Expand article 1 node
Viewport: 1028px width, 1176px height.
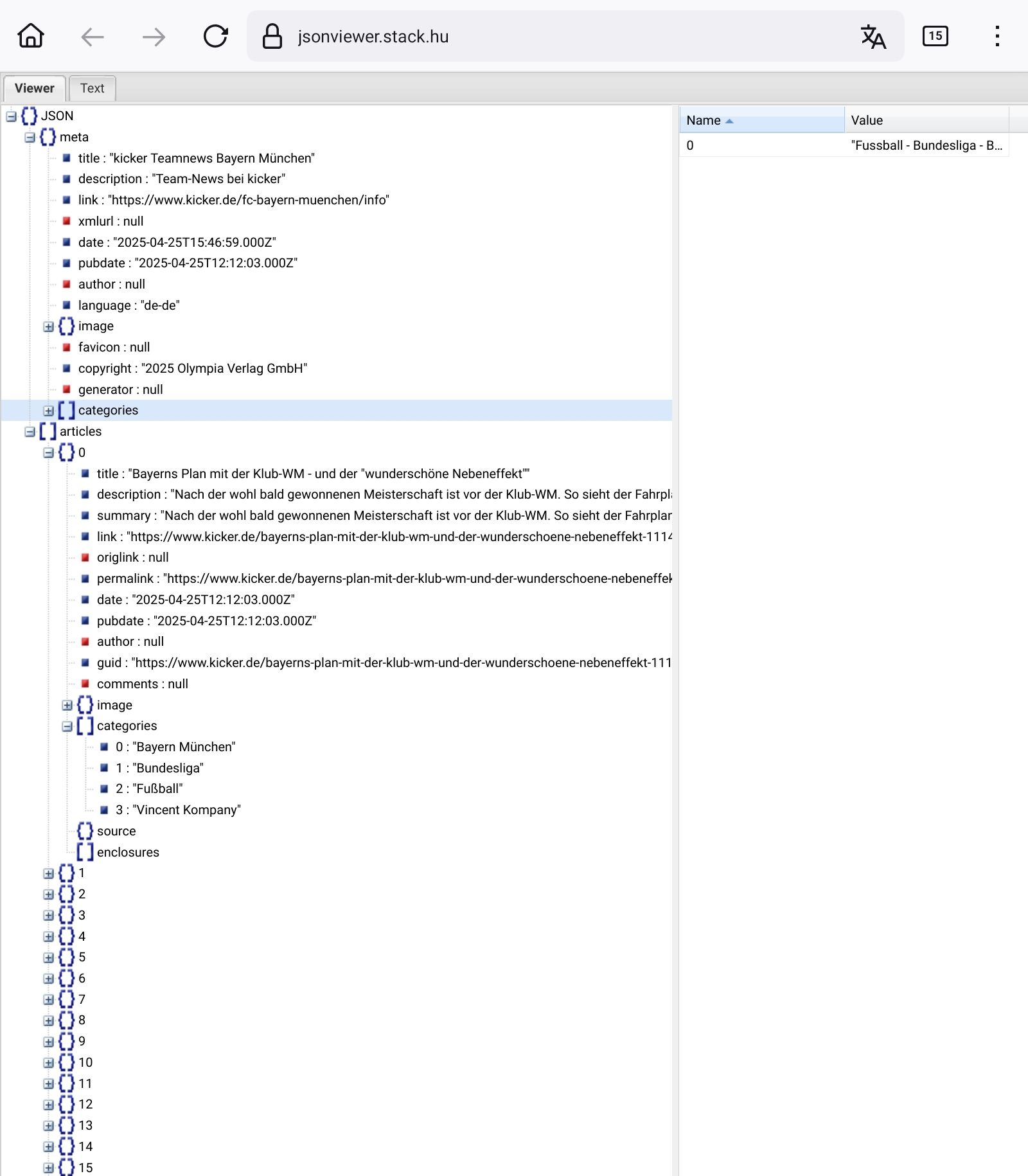coord(48,873)
